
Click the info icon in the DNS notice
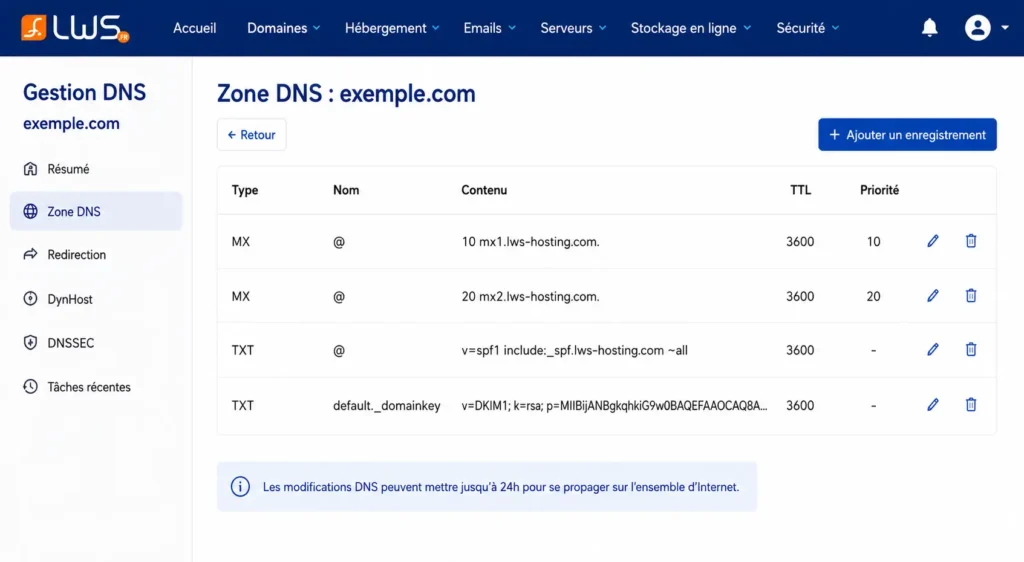tap(240, 487)
